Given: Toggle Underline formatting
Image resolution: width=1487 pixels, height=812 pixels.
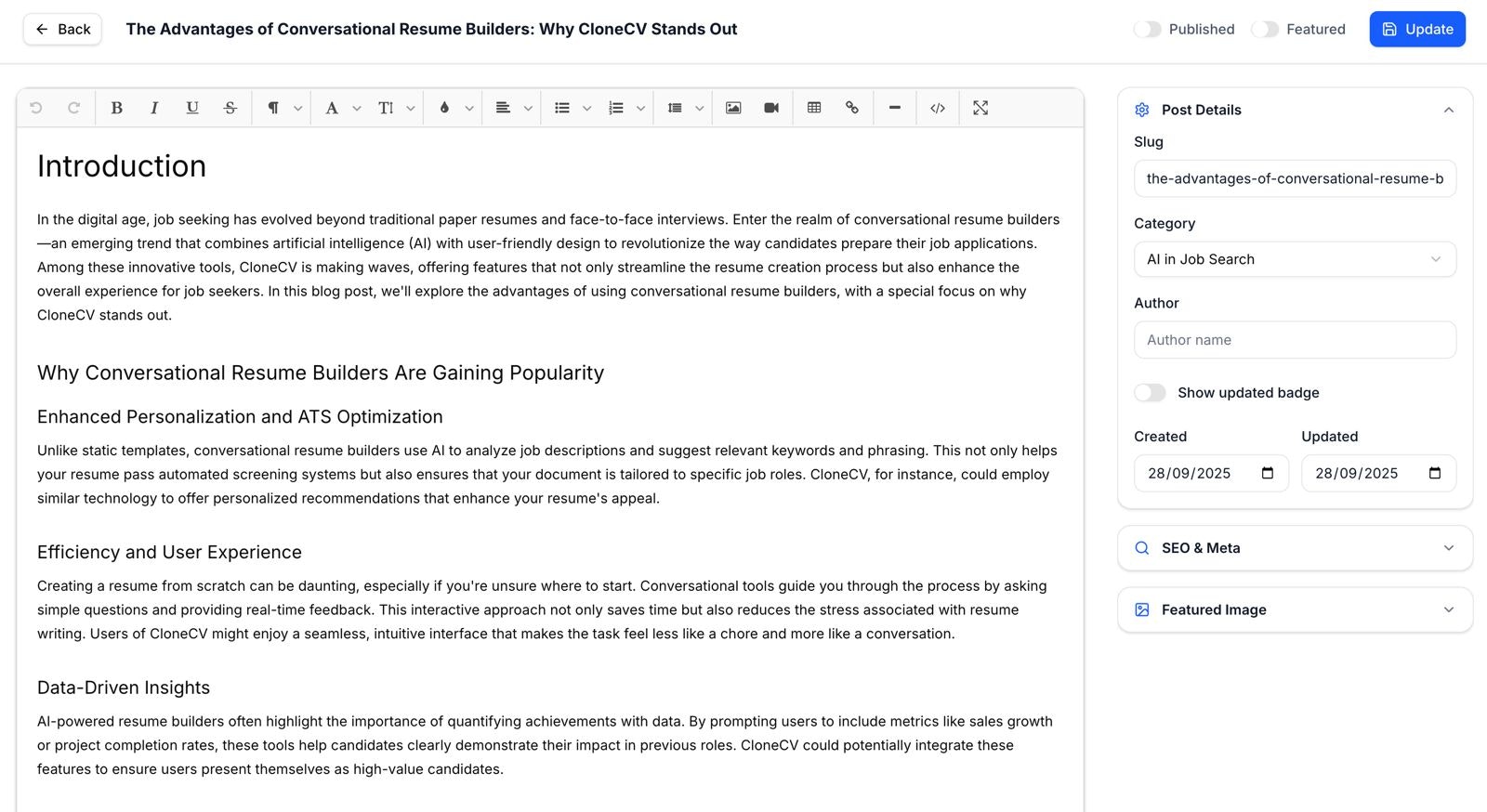Looking at the screenshot, I should coord(192,108).
